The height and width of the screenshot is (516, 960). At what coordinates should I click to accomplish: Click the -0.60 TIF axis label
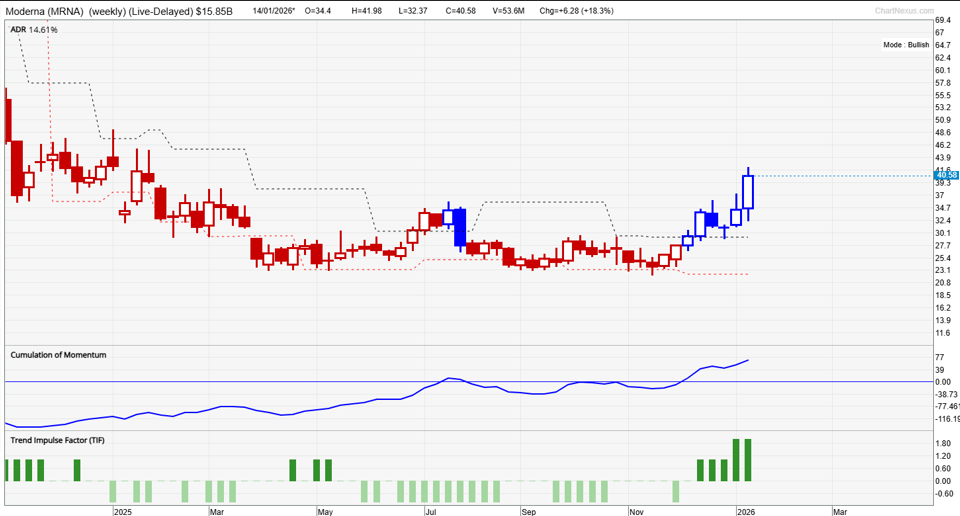[943, 493]
